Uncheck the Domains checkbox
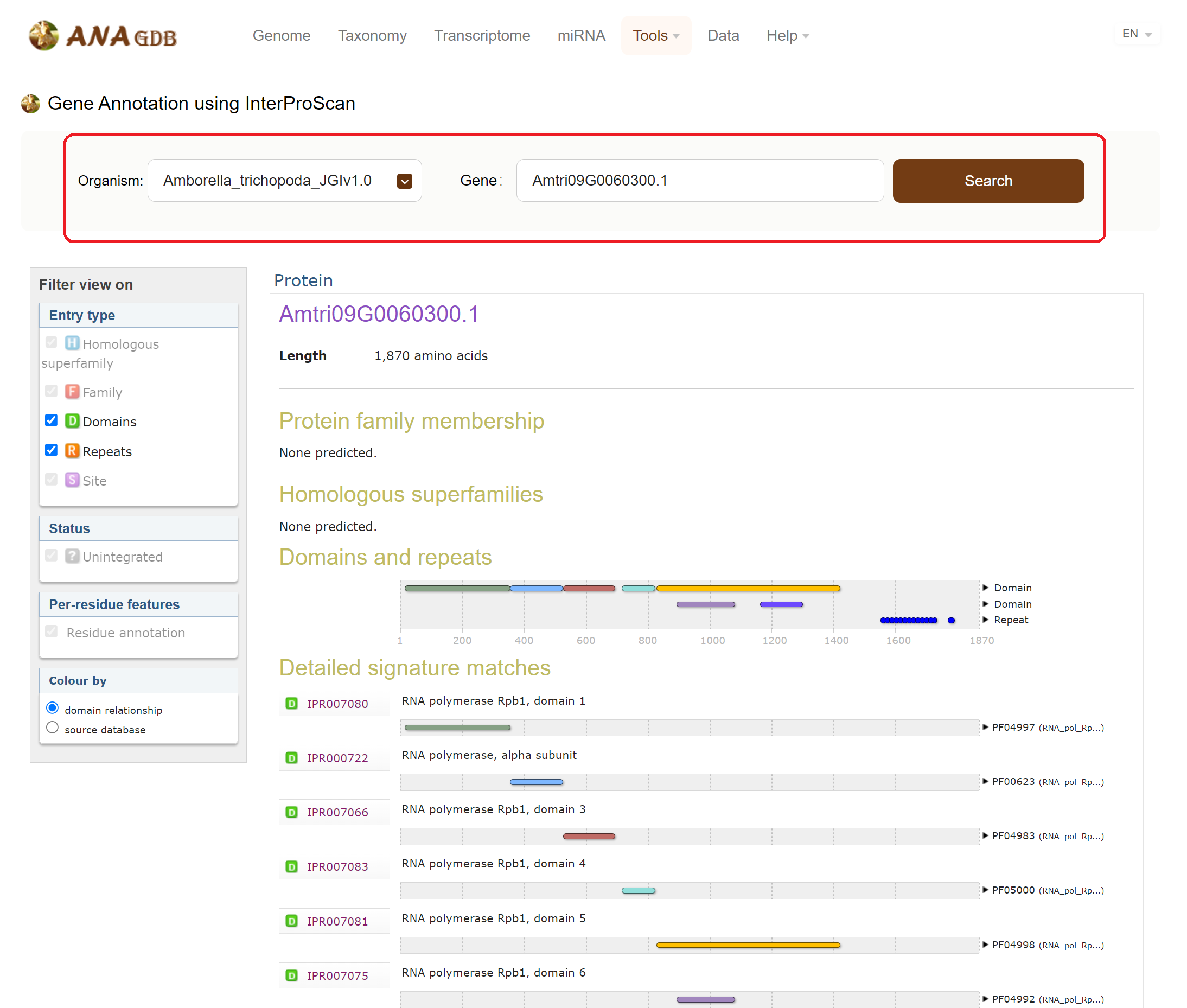 [52, 420]
